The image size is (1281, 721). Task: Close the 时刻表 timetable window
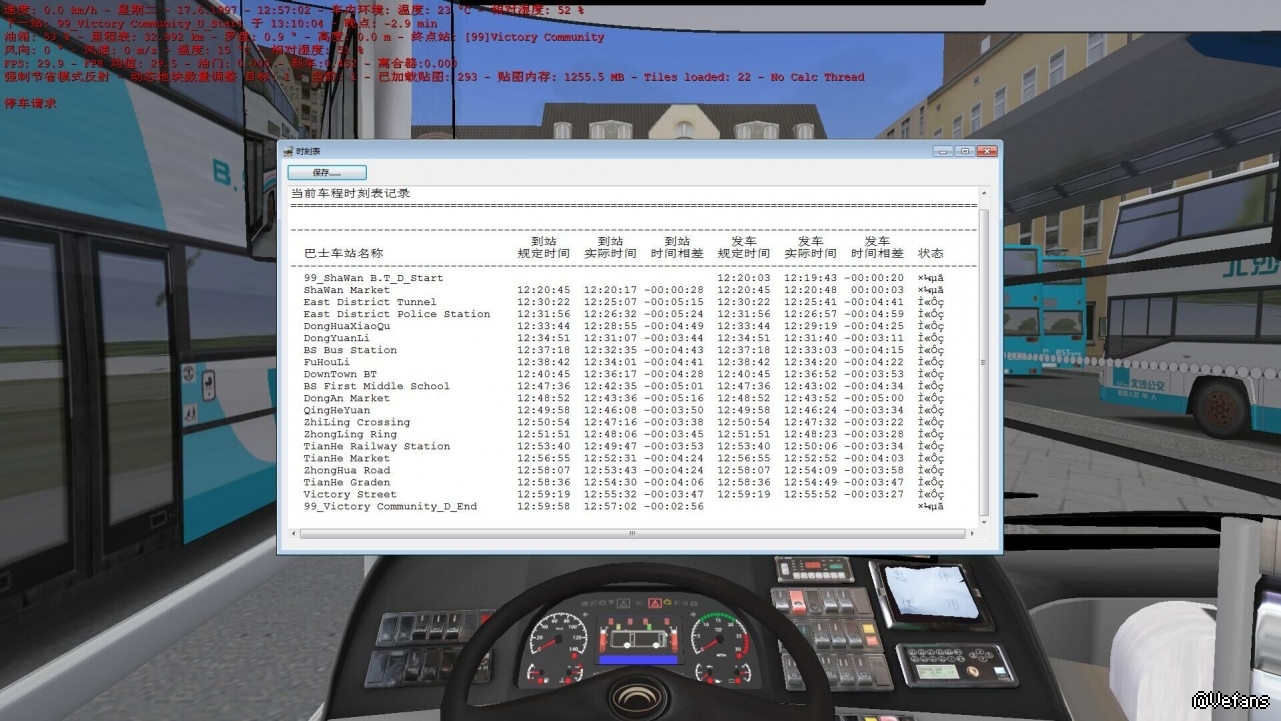pyautogui.click(x=986, y=151)
